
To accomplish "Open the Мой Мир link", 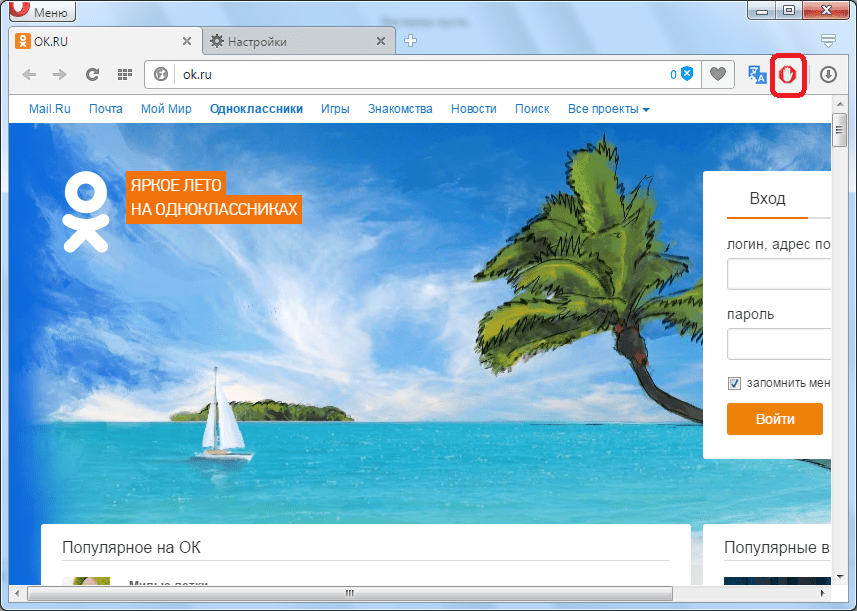I will click(x=166, y=109).
